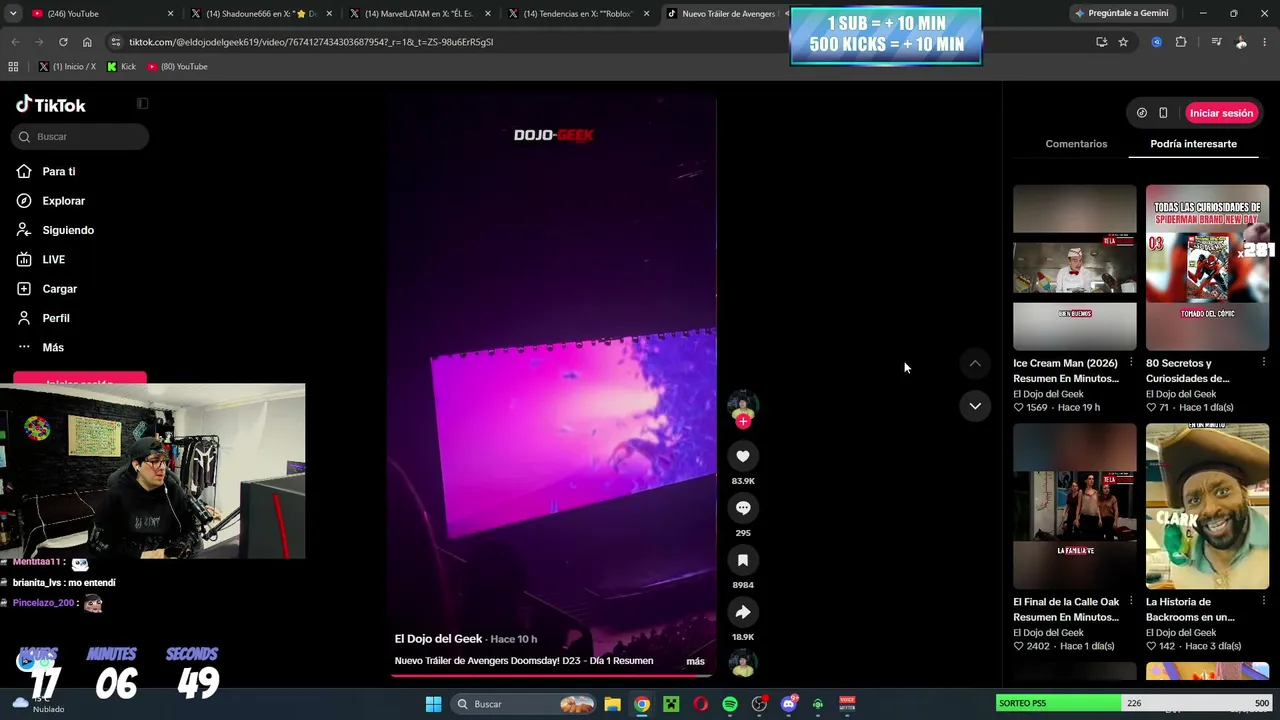This screenshot has height=720, width=1280.
Task: Follow the creator via the plus badge
Action: click(743, 422)
